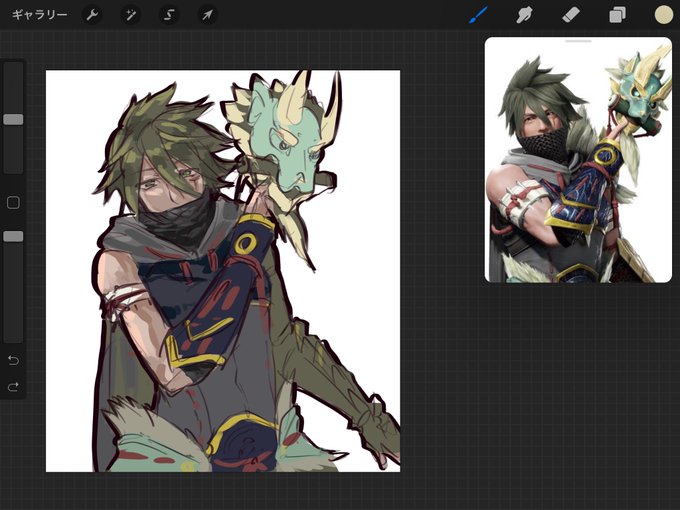This screenshot has width=680, height=510.
Task: Click the brush size slider handle
Action: click(13, 119)
